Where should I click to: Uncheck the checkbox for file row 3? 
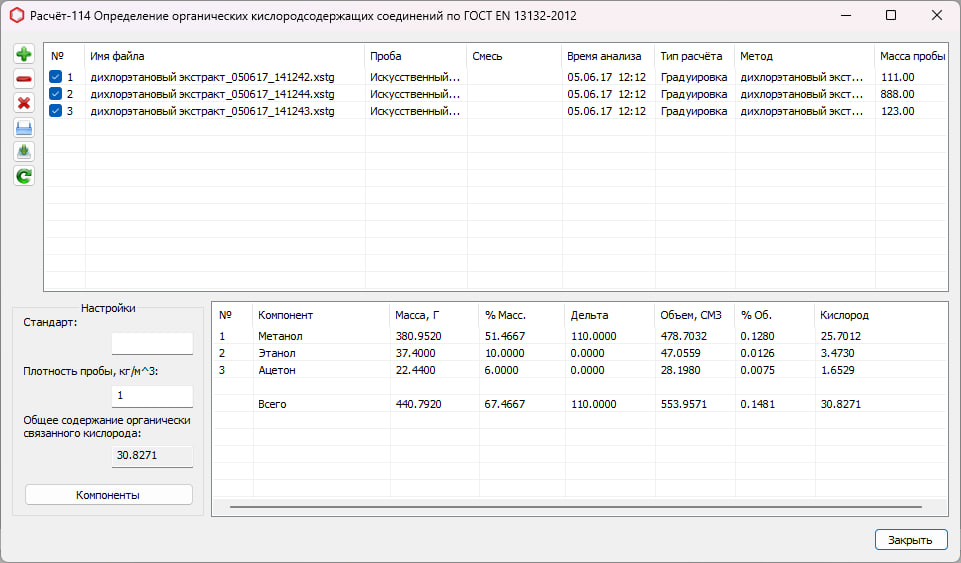55,111
